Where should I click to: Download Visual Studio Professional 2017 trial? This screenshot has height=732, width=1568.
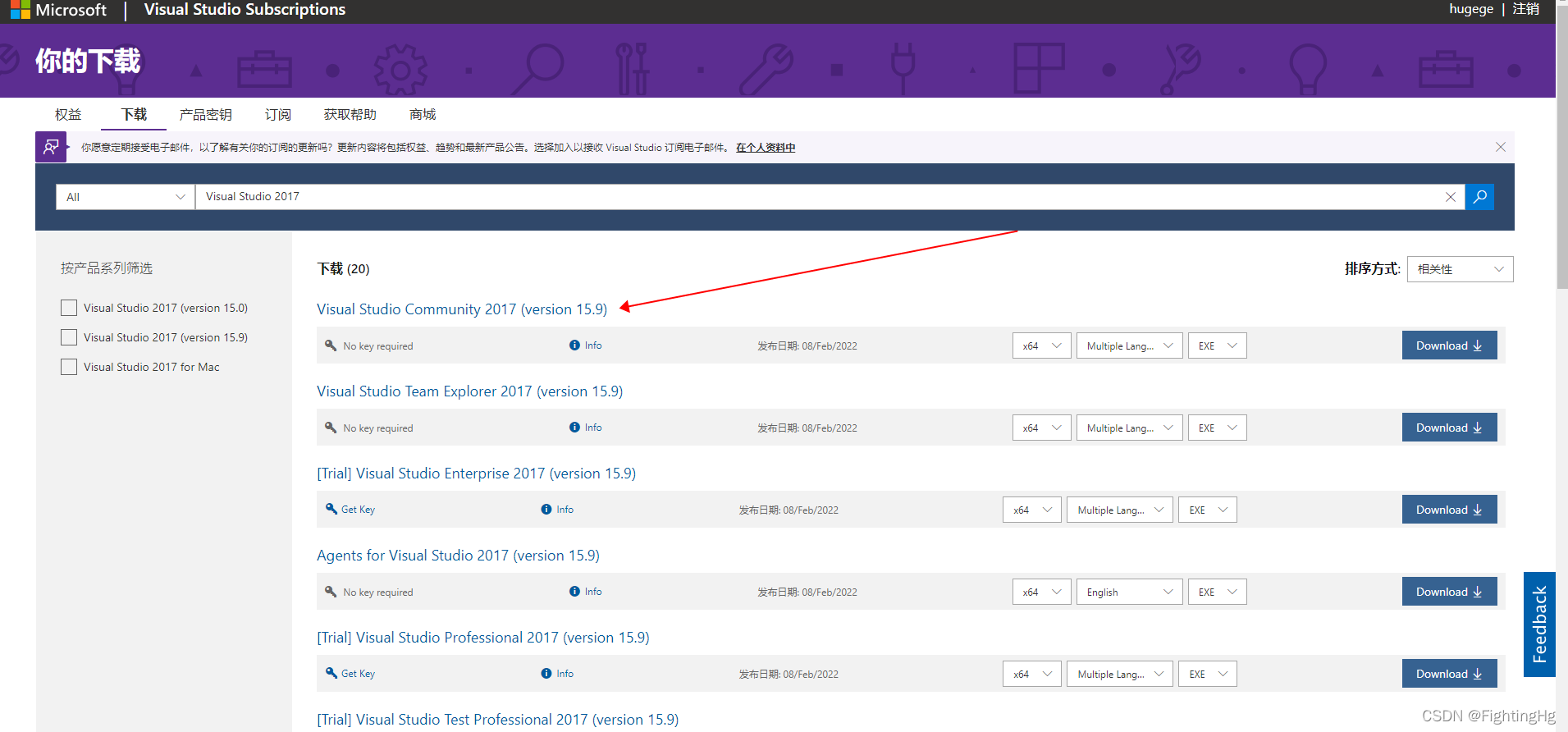[x=1449, y=674]
